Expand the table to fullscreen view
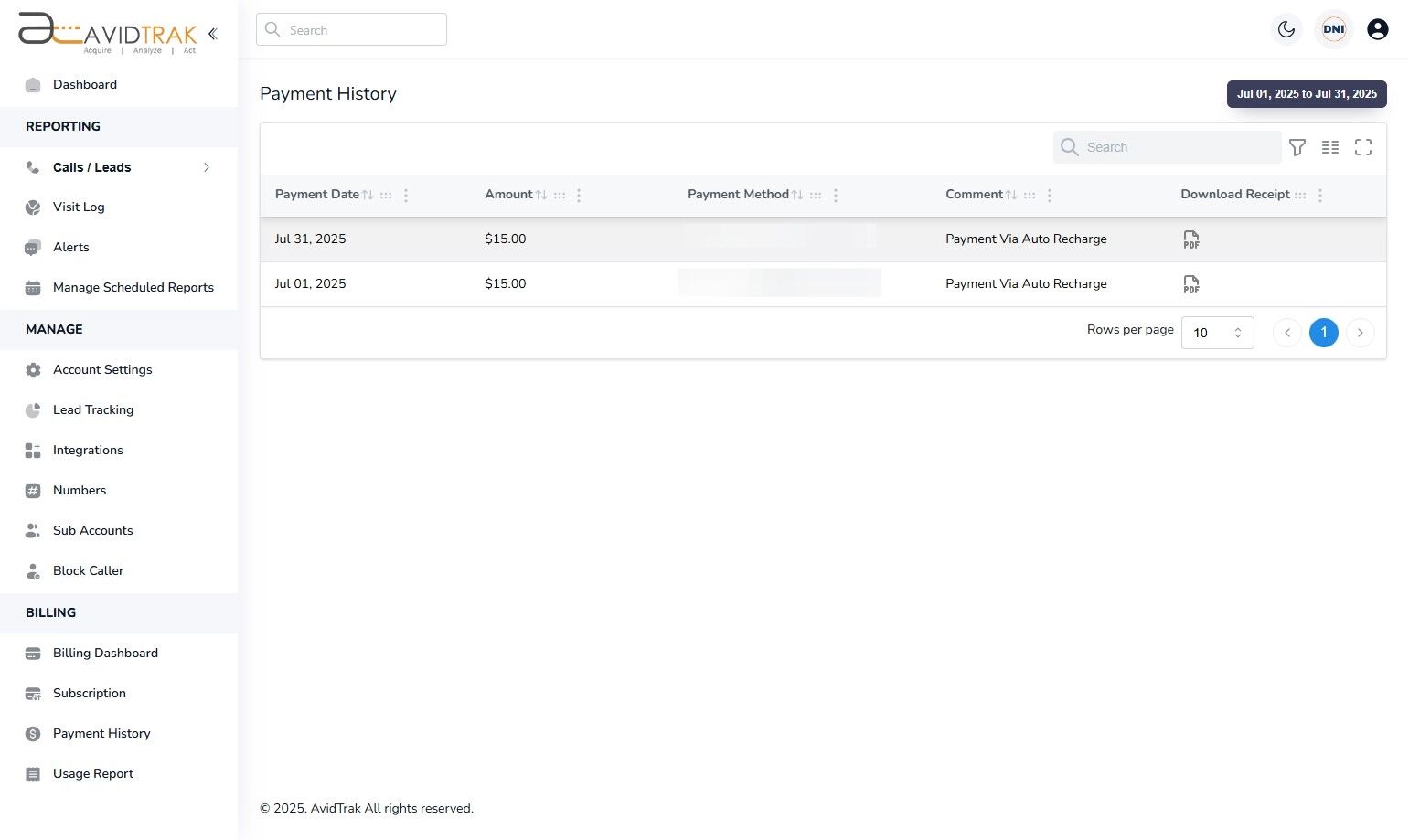1409x840 pixels. tap(1363, 147)
